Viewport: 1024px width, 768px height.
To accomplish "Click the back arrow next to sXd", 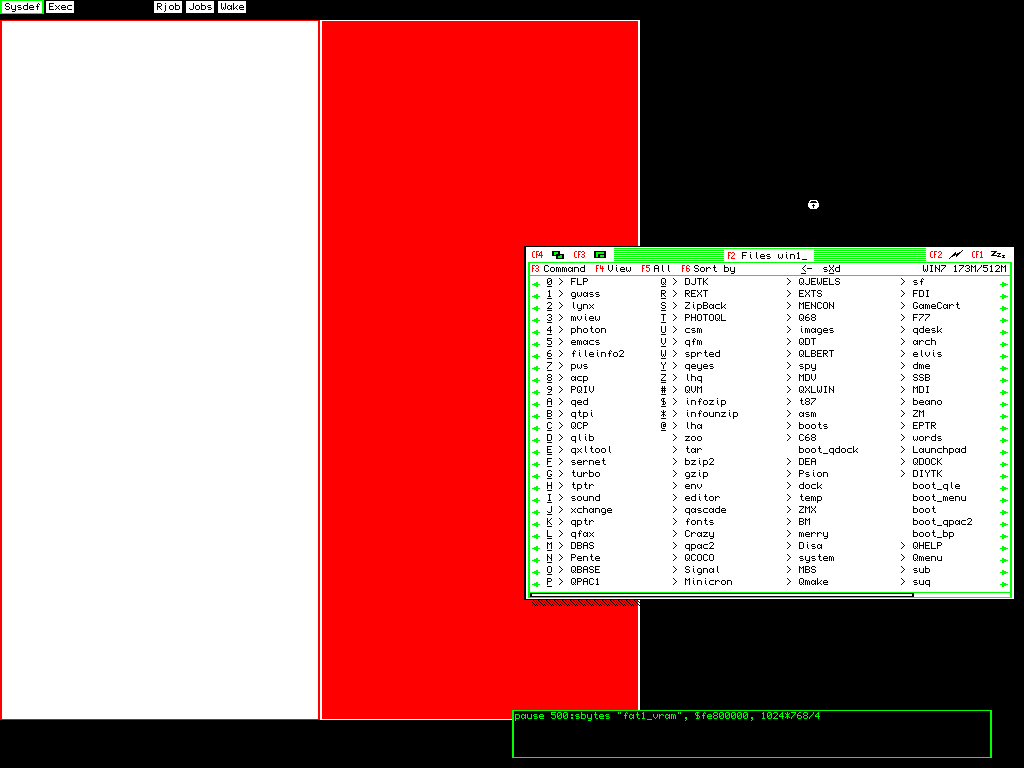I will tap(806, 269).
